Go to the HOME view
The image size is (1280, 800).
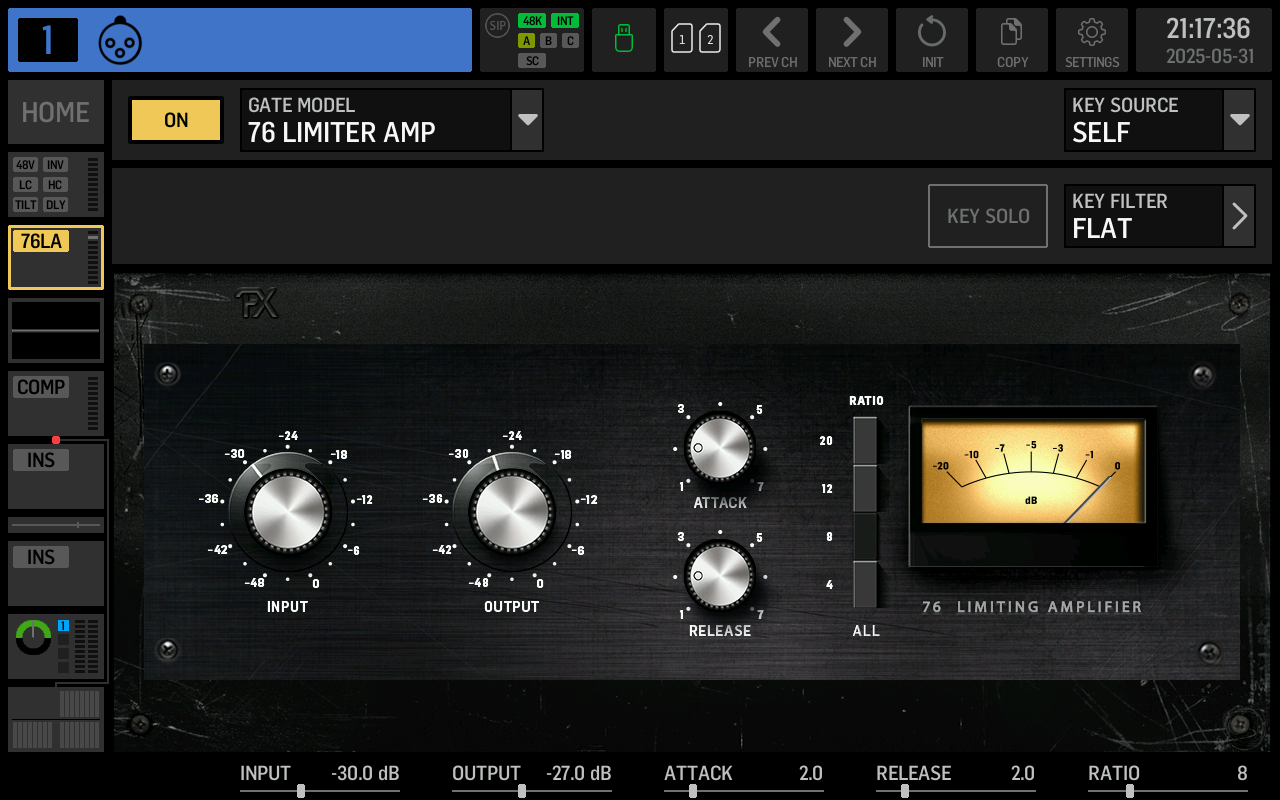coord(55,112)
